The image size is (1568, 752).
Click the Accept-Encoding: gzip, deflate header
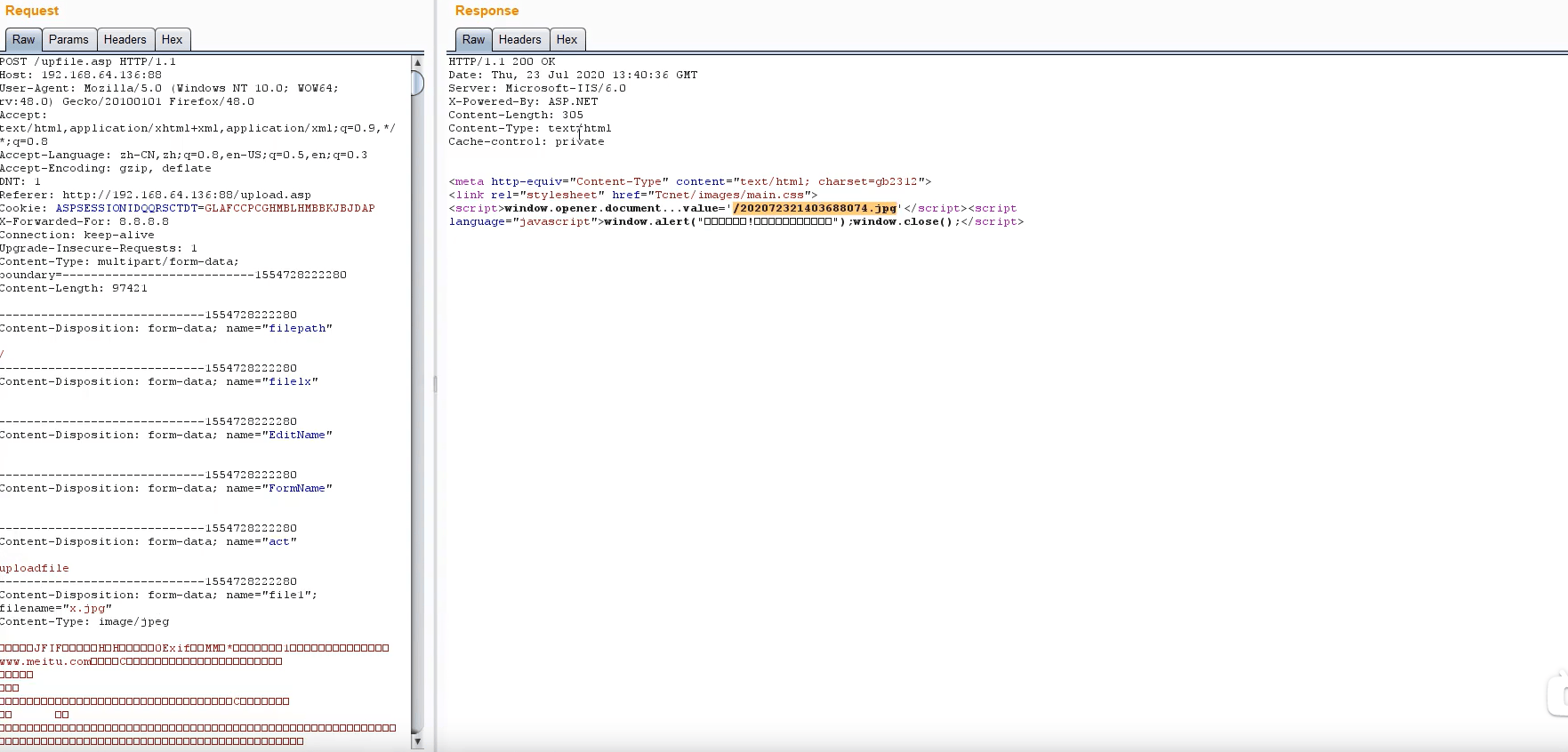pos(106,168)
